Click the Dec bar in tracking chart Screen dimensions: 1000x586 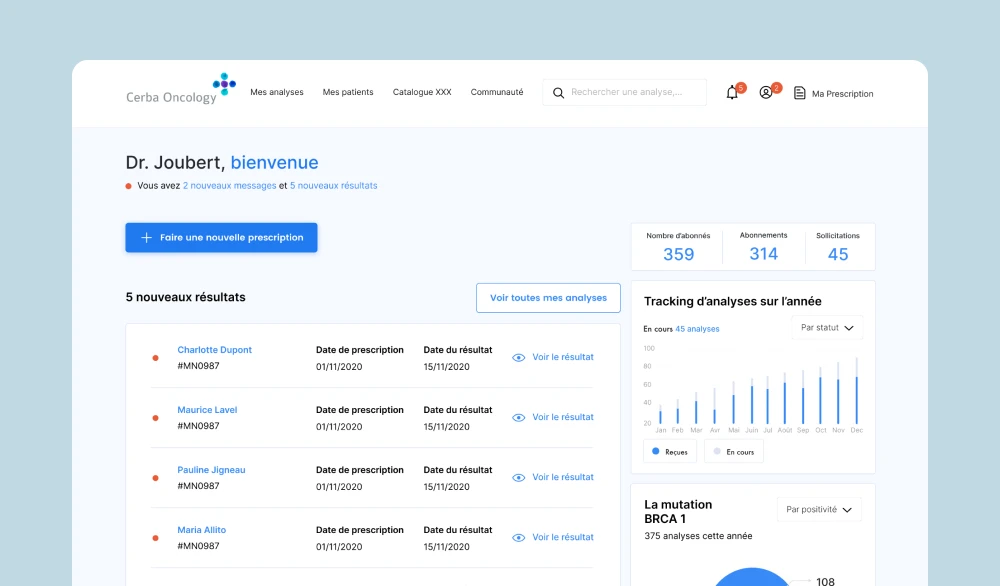[857, 391]
